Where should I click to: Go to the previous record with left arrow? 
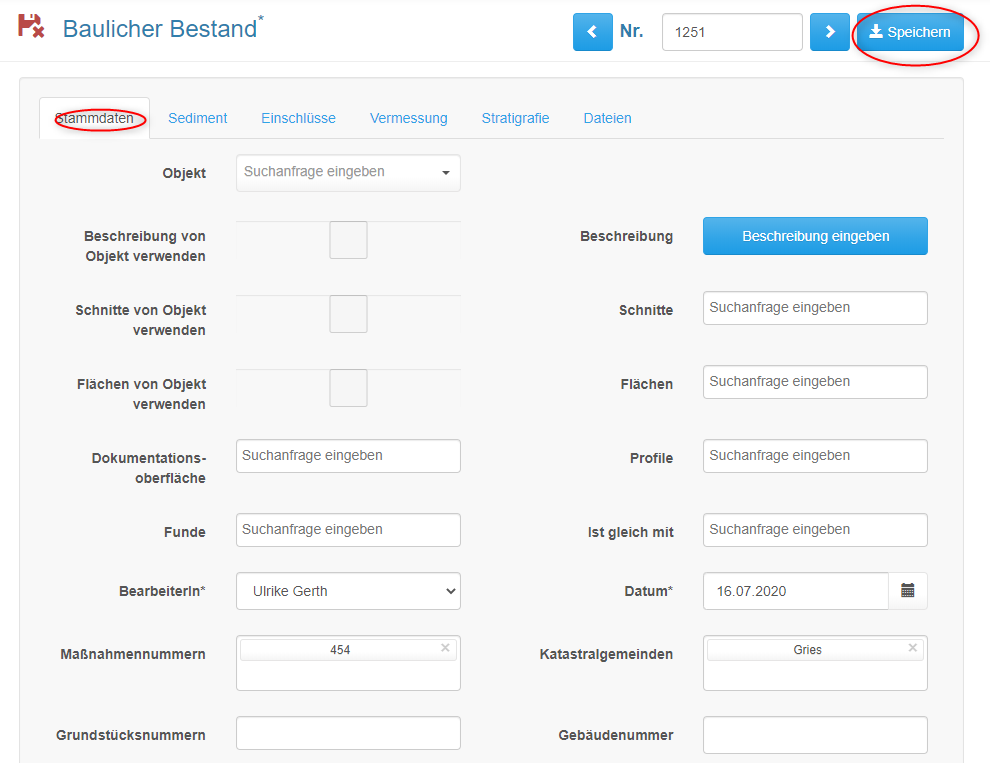tap(592, 32)
